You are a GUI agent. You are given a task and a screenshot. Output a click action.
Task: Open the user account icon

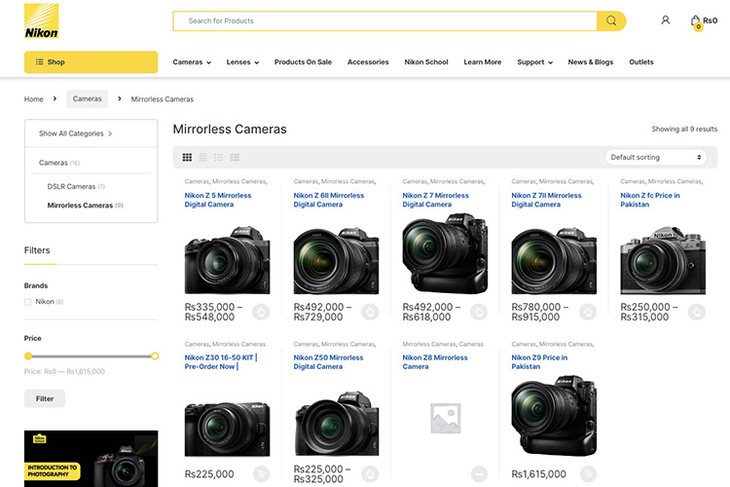tap(666, 20)
